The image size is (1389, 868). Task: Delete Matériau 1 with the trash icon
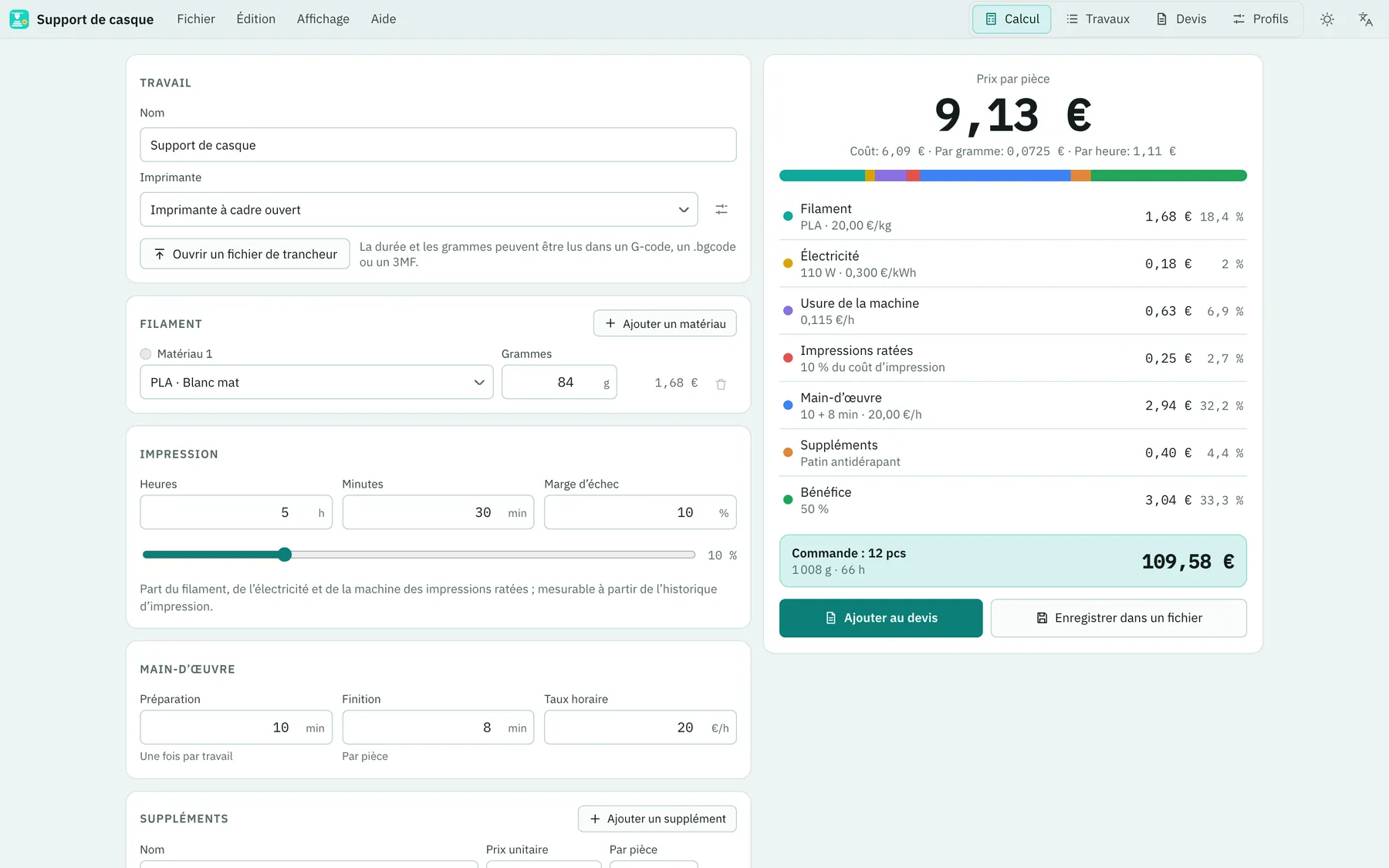coord(721,383)
